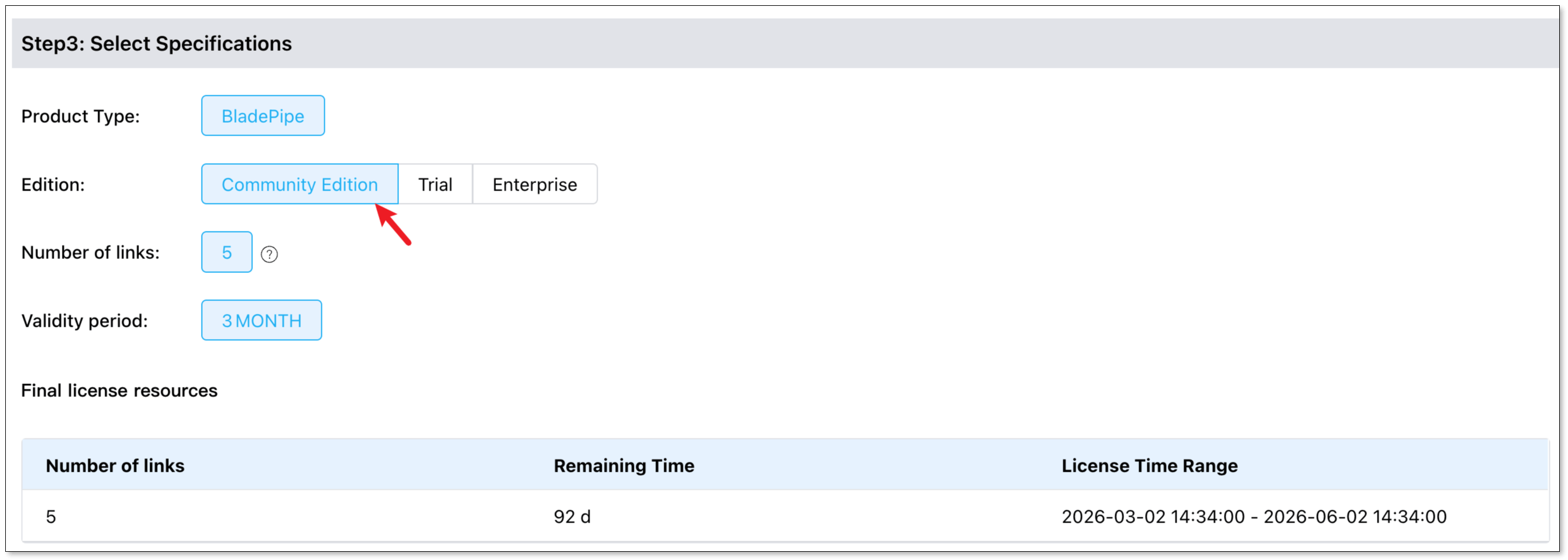Viewport: 1568px width, 560px height.
Task: Click the table cell showing 5 links
Action: click(51, 517)
